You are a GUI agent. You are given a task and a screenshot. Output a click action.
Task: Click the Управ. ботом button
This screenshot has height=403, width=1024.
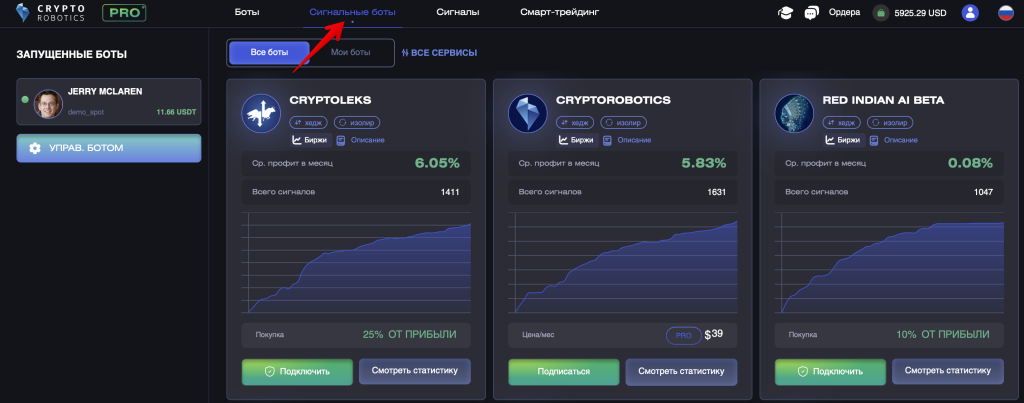tap(109, 148)
